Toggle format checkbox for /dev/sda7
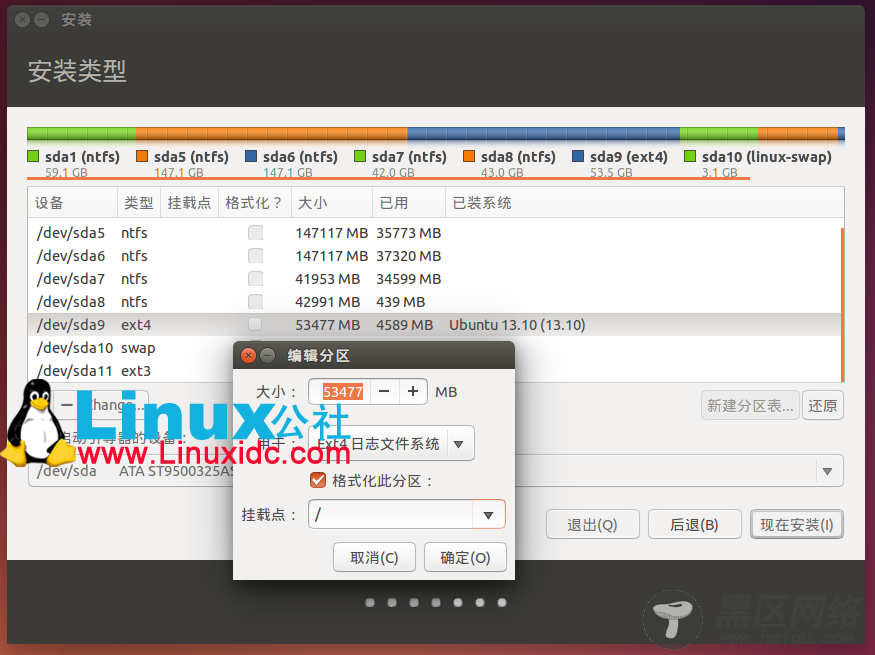Screen dimensions: 875x655 [256, 278]
